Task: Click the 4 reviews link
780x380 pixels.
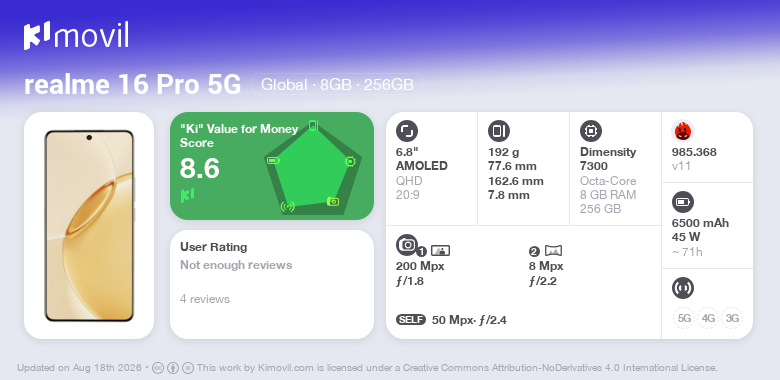Action: pyautogui.click(x=205, y=299)
